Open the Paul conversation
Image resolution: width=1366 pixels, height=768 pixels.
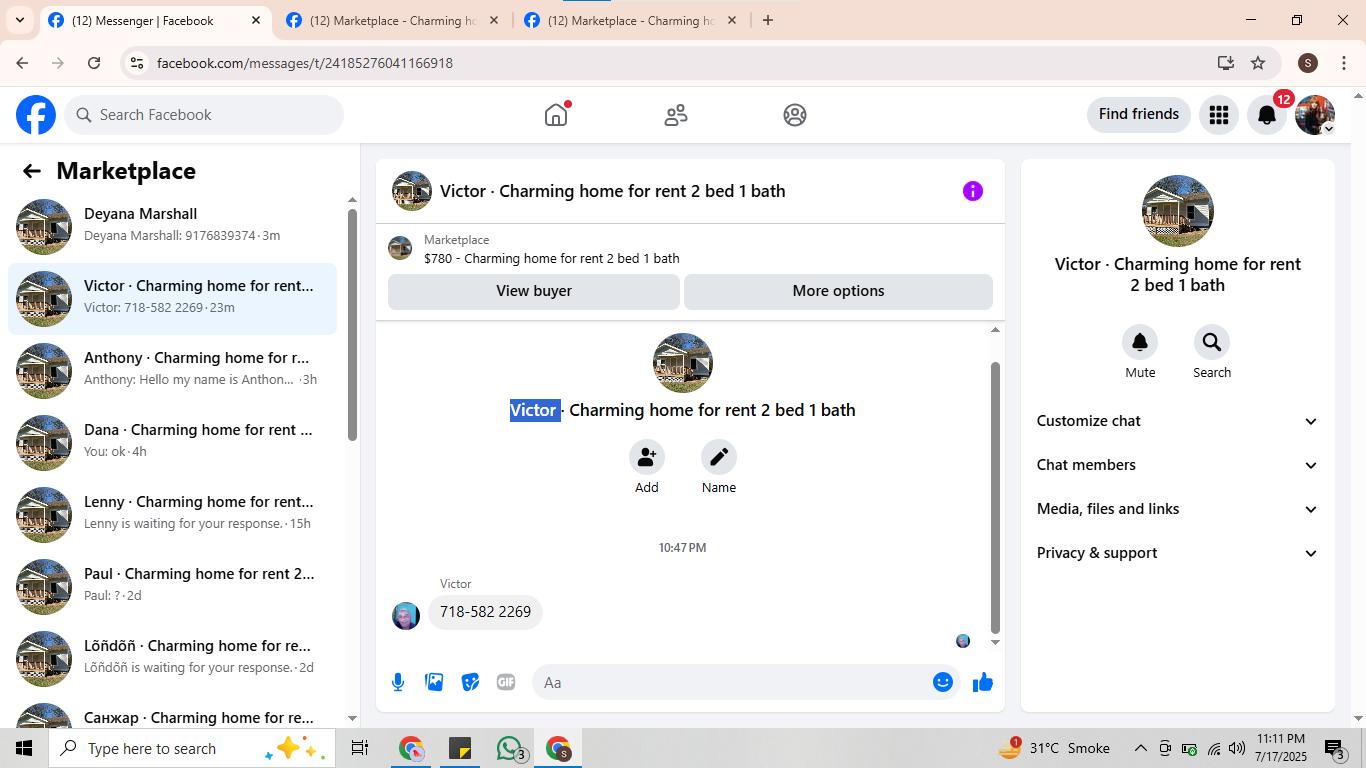[x=172, y=587]
